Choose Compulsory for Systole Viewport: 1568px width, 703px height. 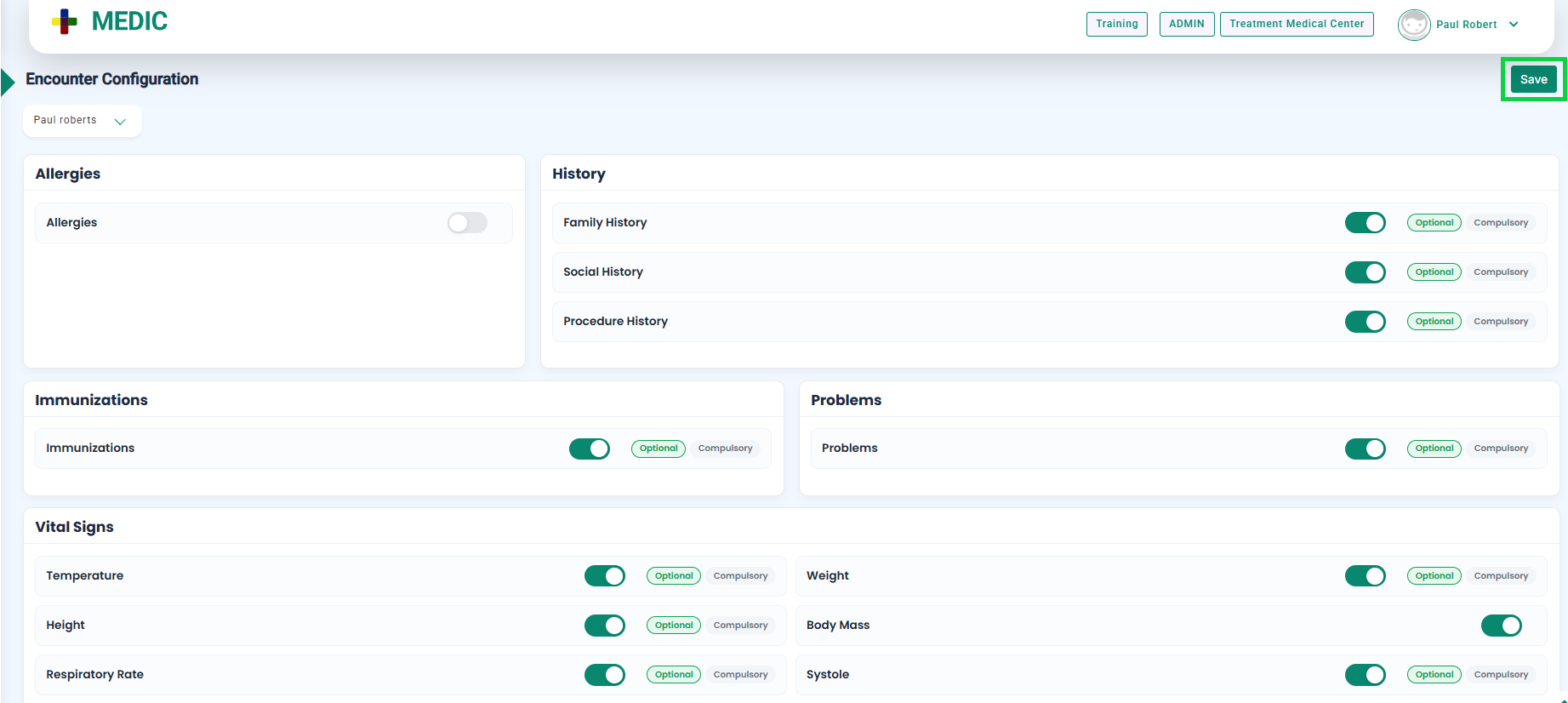pyautogui.click(x=1500, y=675)
